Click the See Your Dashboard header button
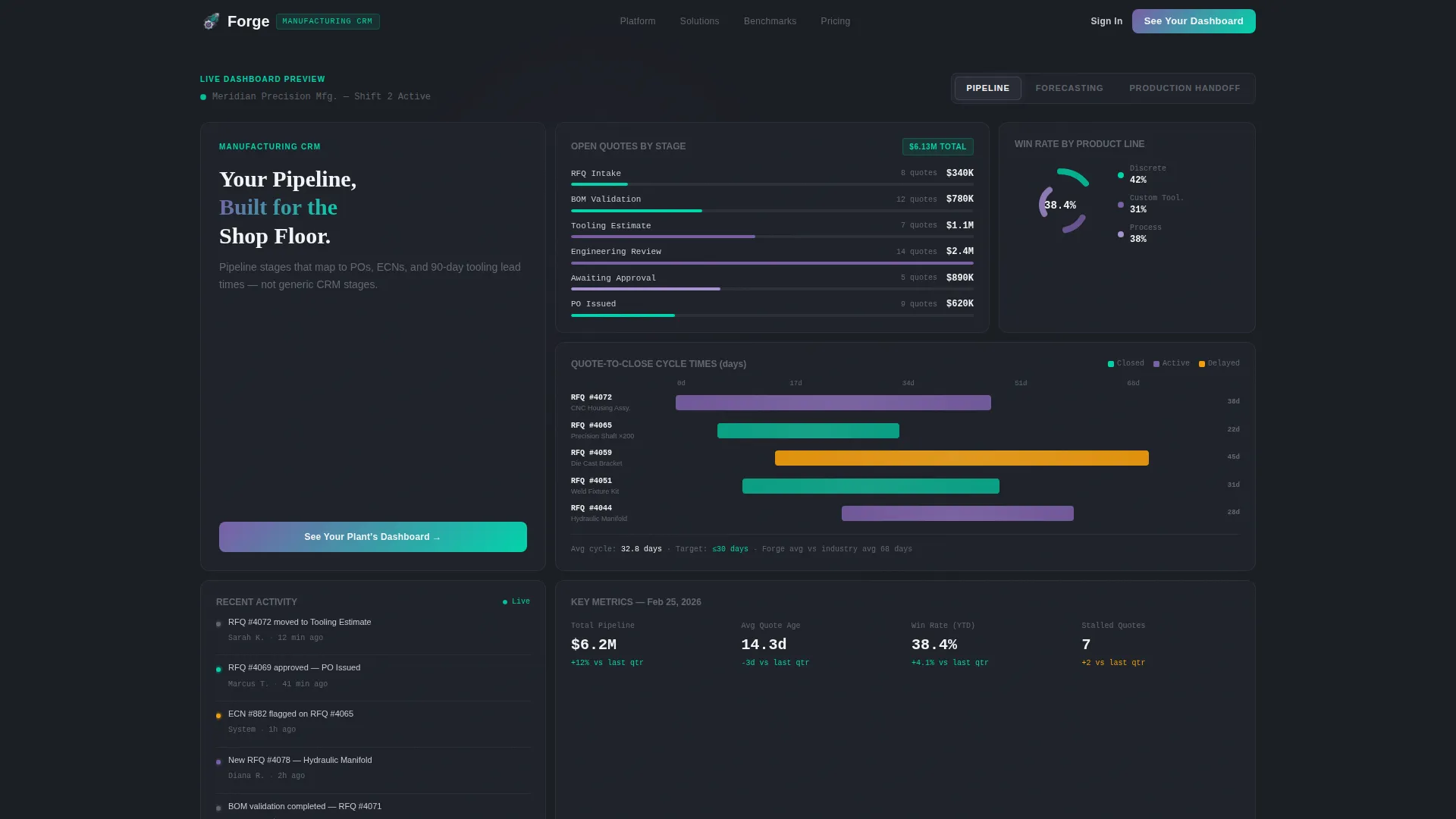The height and width of the screenshot is (819, 1456). (1194, 21)
